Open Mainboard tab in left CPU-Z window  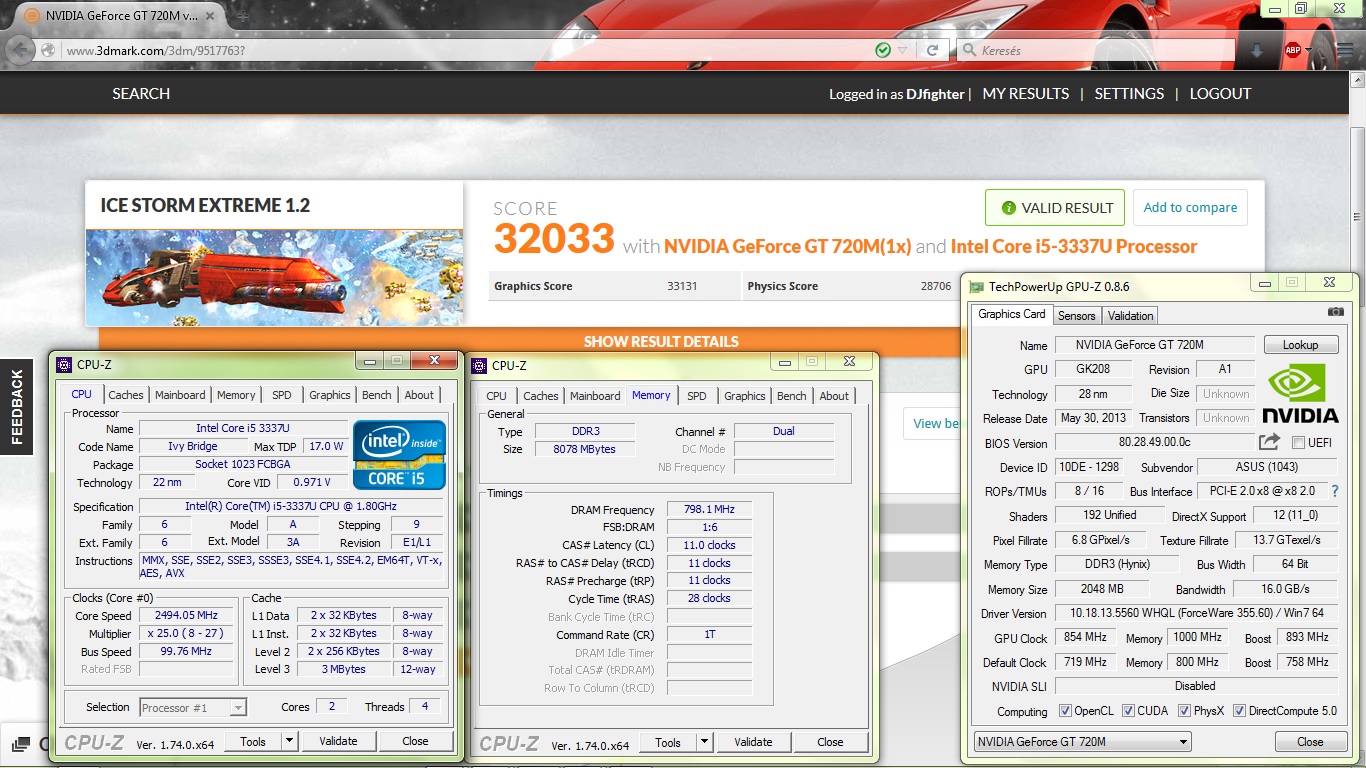pos(180,395)
